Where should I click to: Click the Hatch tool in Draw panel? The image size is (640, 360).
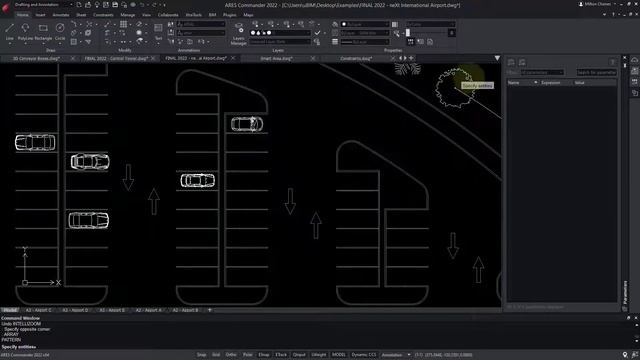73,42
